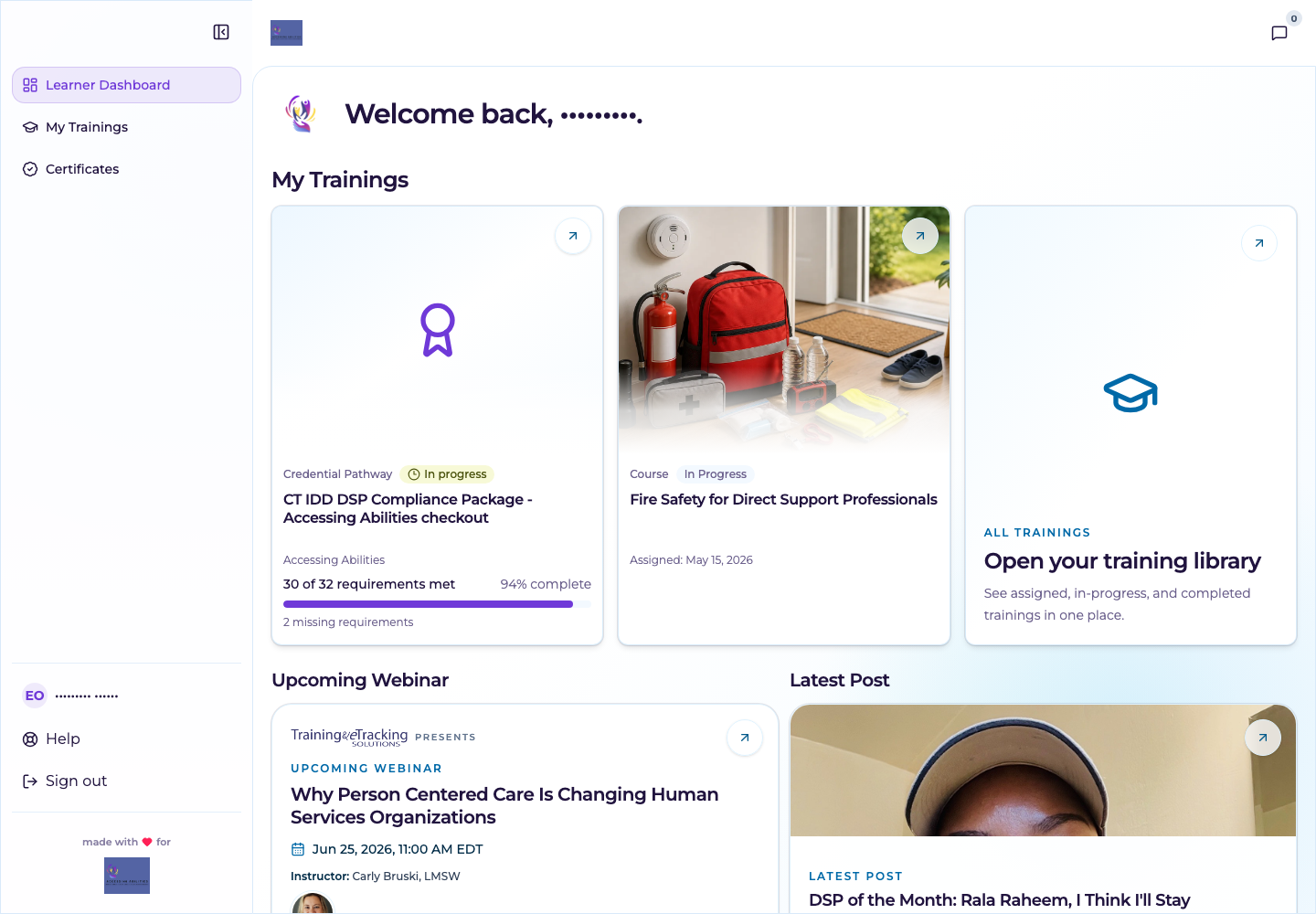This screenshot has width=1316, height=914.
Task: Open the CT IDD DSP credential arrow icon
Action: click(x=573, y=236)
